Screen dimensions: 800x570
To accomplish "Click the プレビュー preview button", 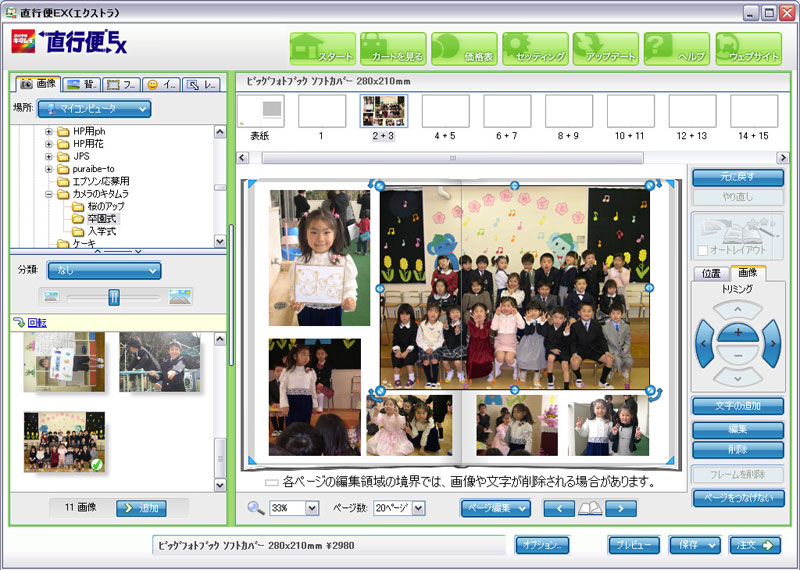I will [633, 545].
